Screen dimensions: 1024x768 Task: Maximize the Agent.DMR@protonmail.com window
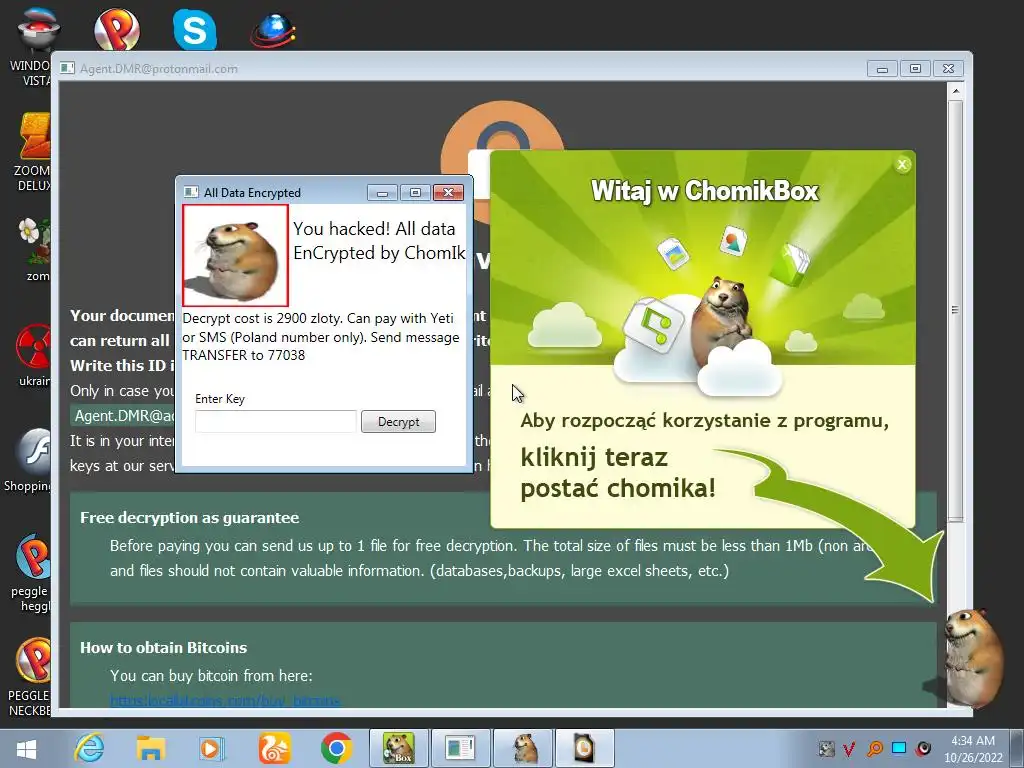(915, 69)
